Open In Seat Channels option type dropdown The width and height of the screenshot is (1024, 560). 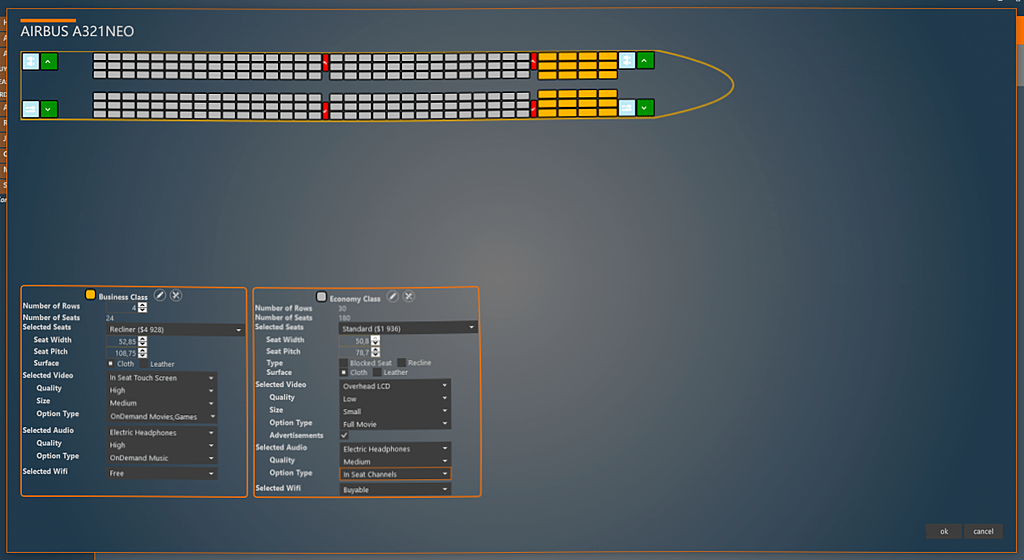pyautogui.click(x=395, y=474)
